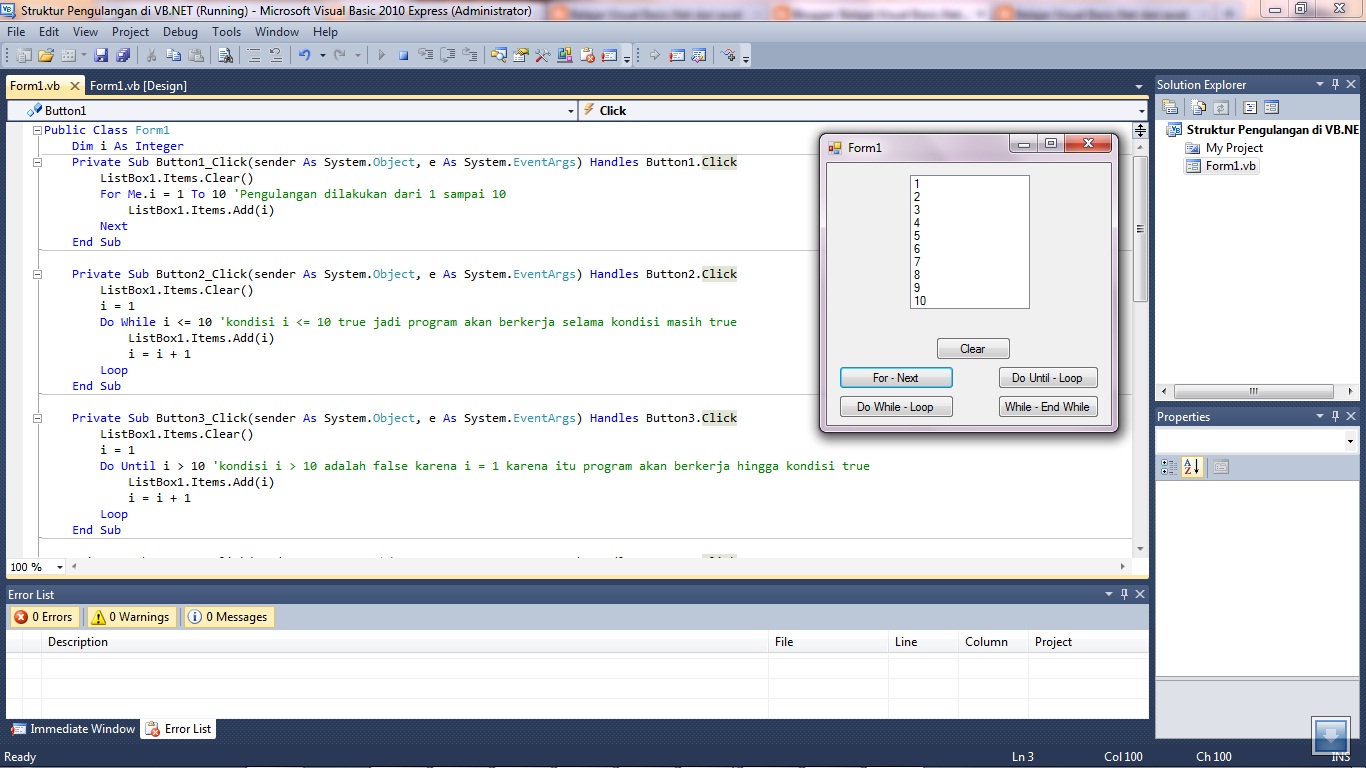Toggle the 0 Errors filter button
The width and height of the screenshot is (1366, 768).
pos(44,617)
